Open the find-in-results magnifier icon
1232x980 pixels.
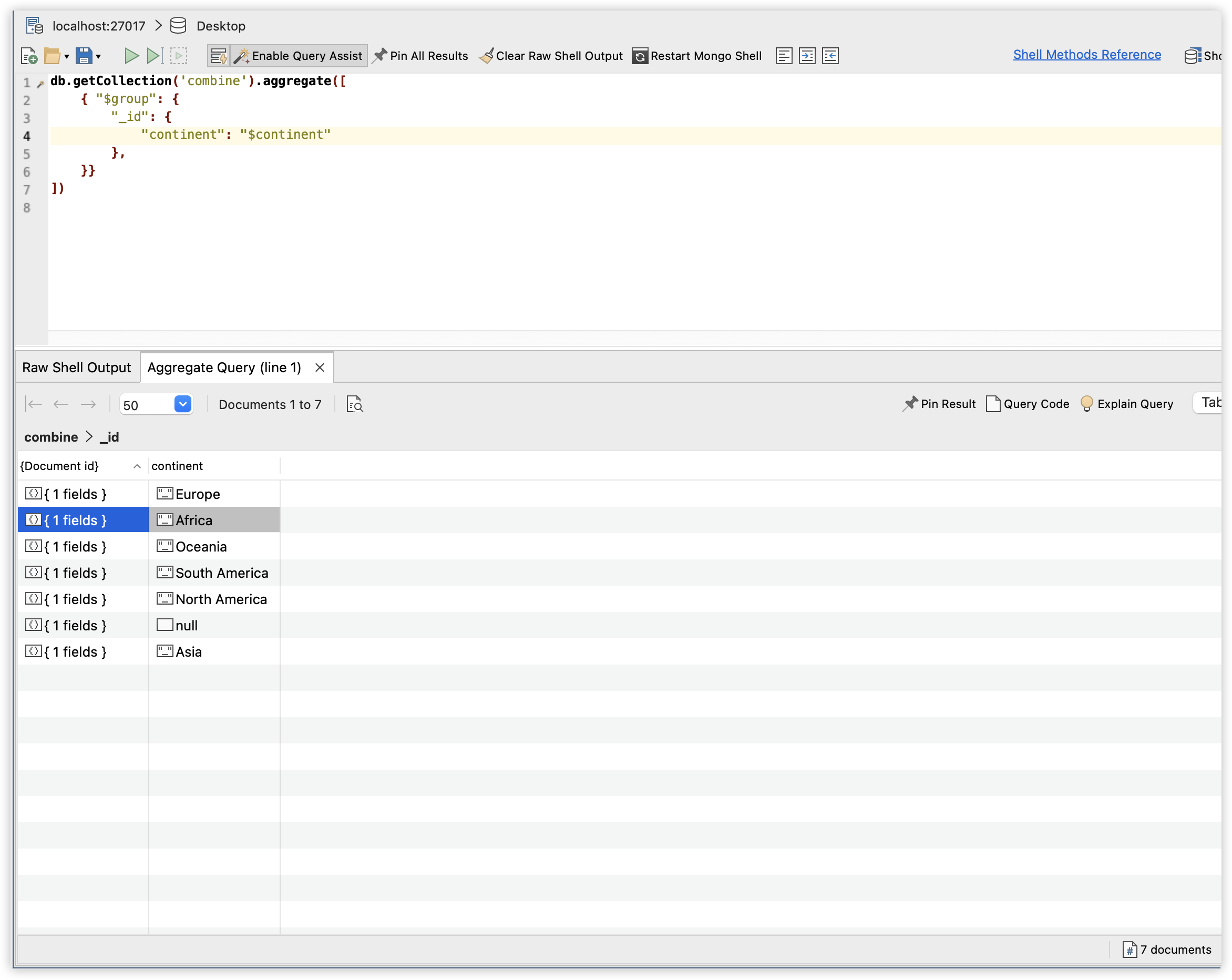[x=354, y=404]
